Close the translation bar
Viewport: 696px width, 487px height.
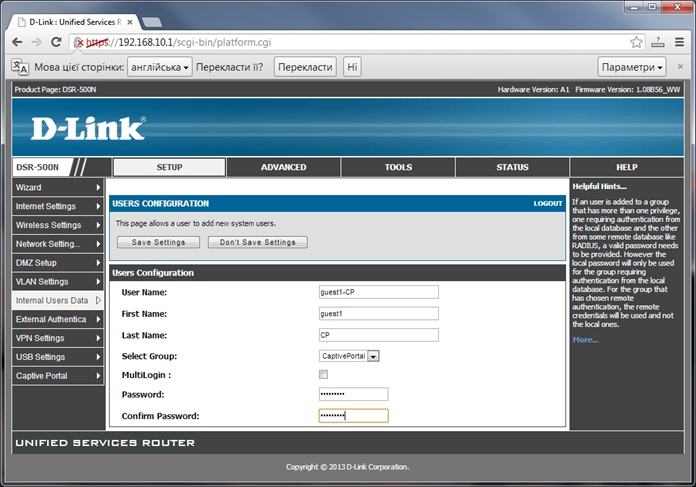point(681,66)
